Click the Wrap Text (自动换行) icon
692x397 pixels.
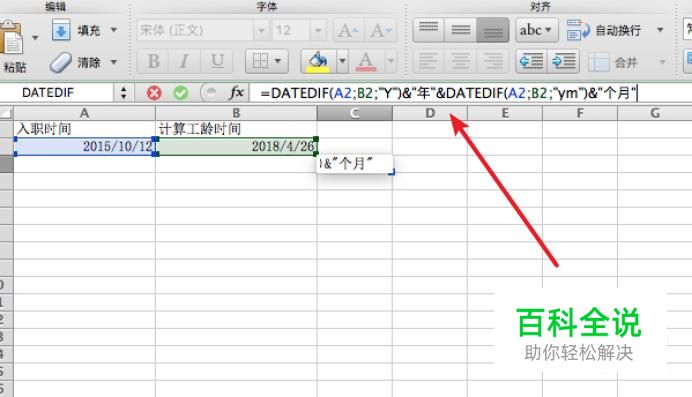click(x=578, y=30)
